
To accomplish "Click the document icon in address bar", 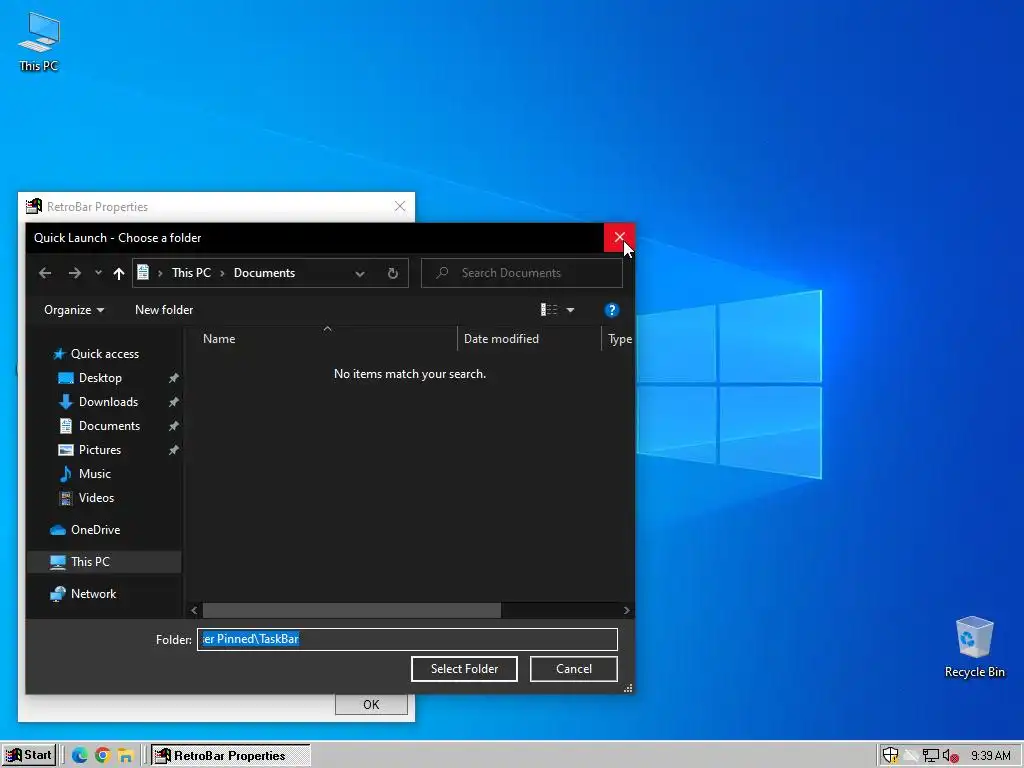I will (x=143, y=272).
